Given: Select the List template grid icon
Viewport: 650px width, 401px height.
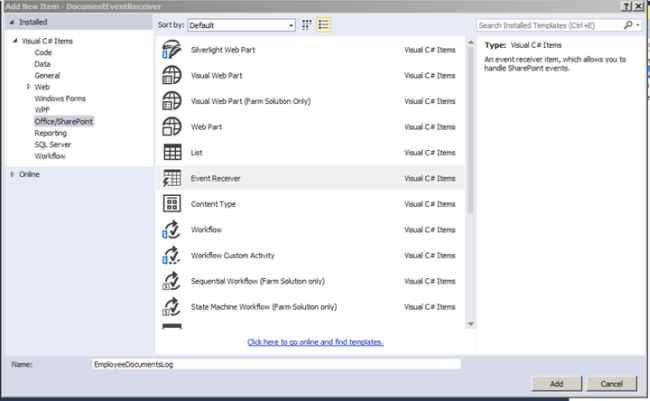Looking at the screenshot, I should 172,152.
